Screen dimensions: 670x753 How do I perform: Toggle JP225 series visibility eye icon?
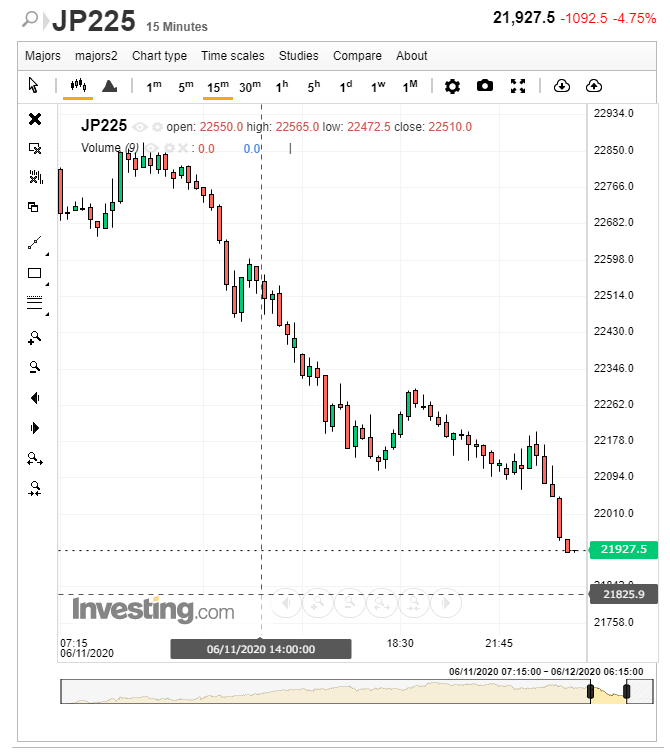click(x=140, y=127)
